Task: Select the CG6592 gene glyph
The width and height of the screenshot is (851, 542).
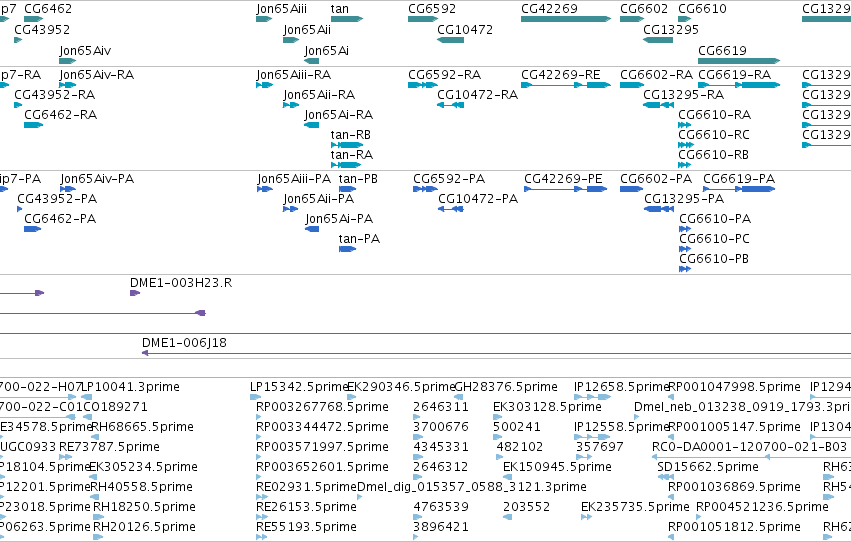Action: 423,19
